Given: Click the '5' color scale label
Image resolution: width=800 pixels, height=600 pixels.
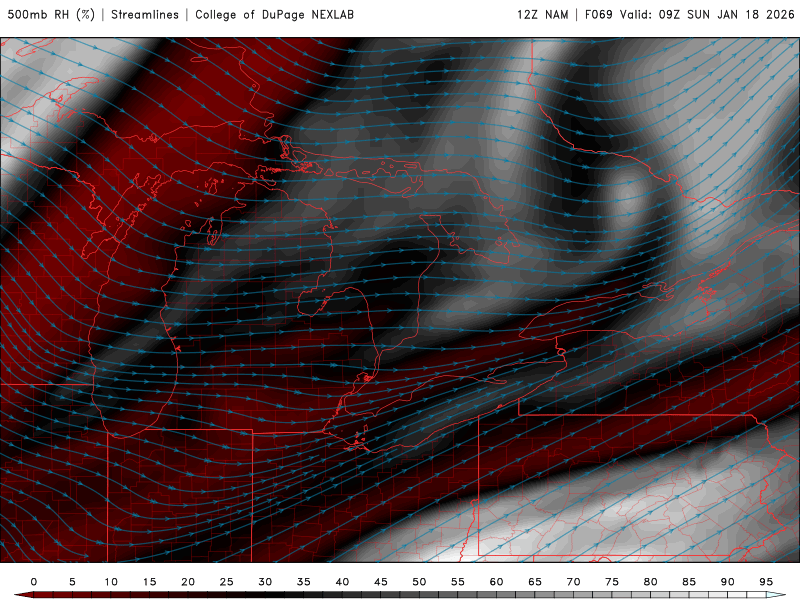Looking at the screenshot, I should click(72, 582).
